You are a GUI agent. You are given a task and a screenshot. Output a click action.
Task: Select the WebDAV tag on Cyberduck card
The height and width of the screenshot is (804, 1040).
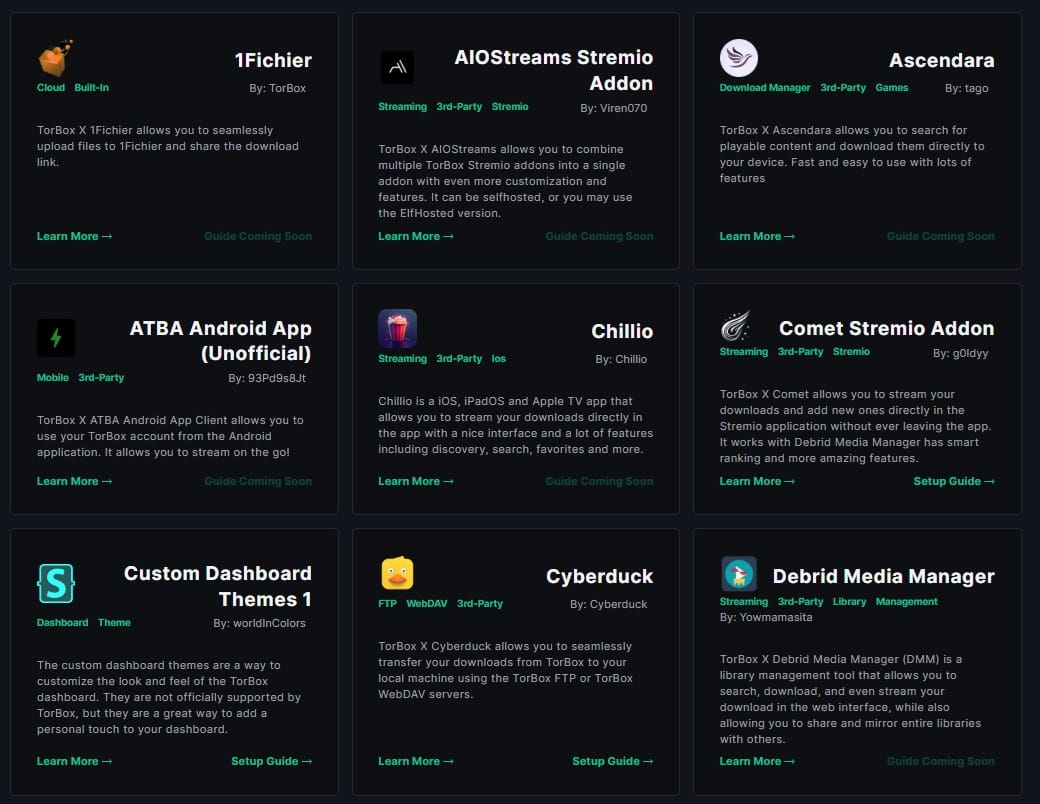coord(426,604)
